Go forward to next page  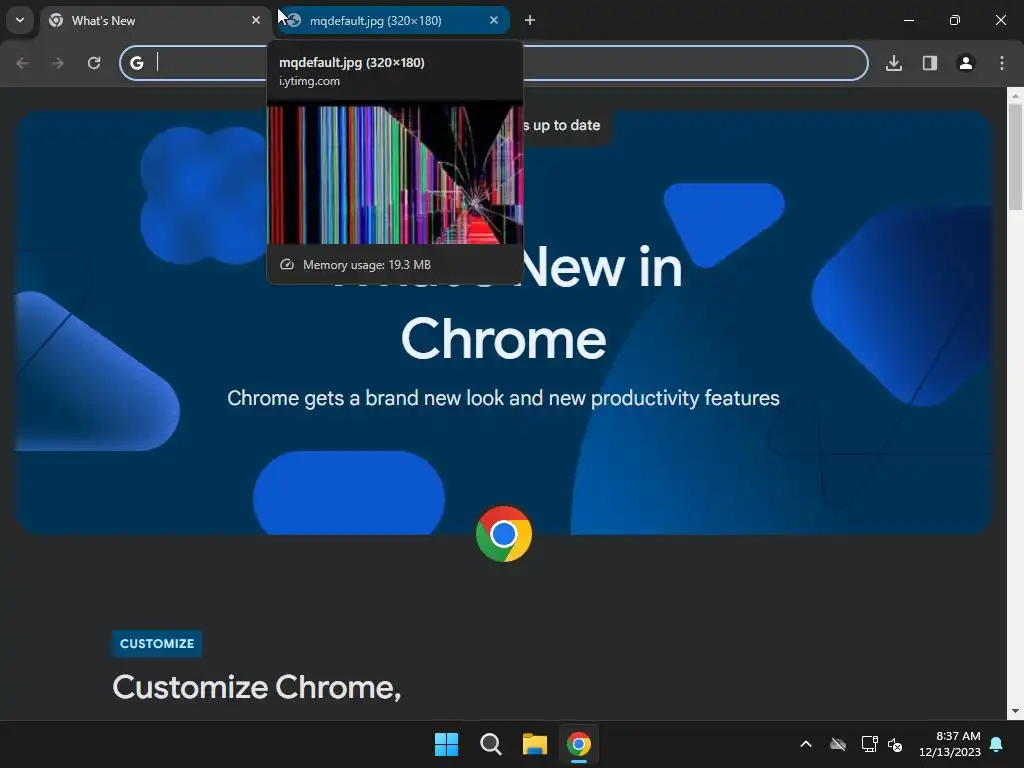(x=58, y=63)
